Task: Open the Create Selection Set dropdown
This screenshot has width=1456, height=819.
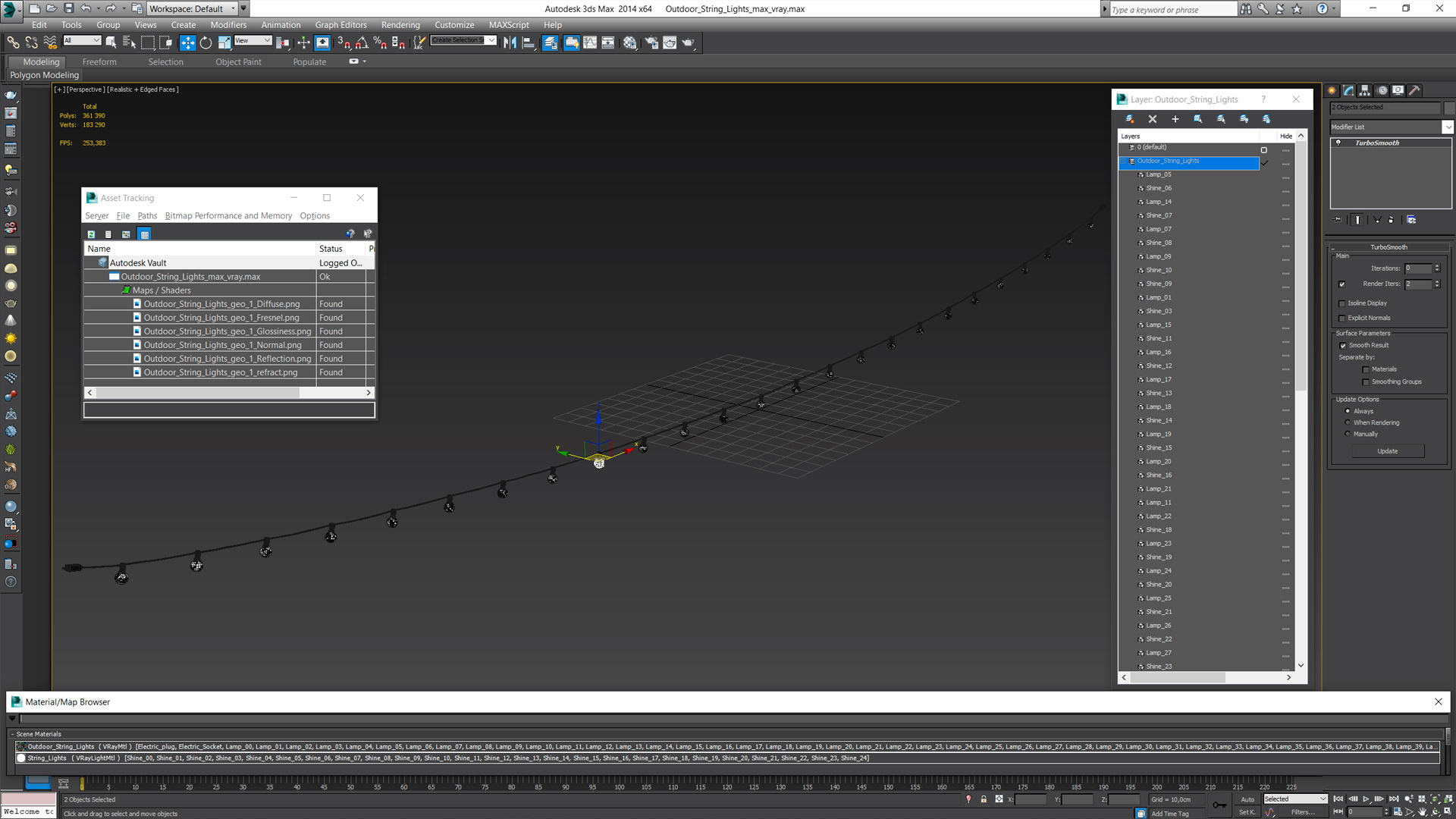Action: pyautogui.click(x=491, y=40)
